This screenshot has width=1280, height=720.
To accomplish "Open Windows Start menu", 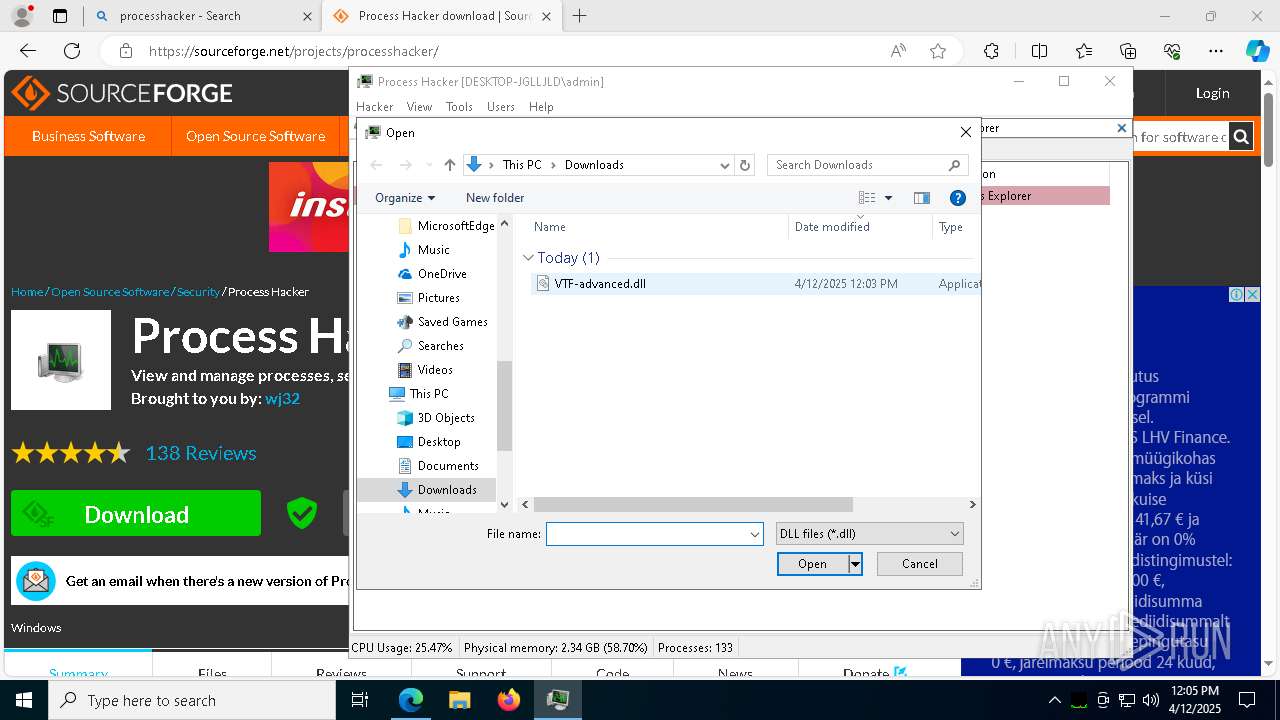I will 24,700.
